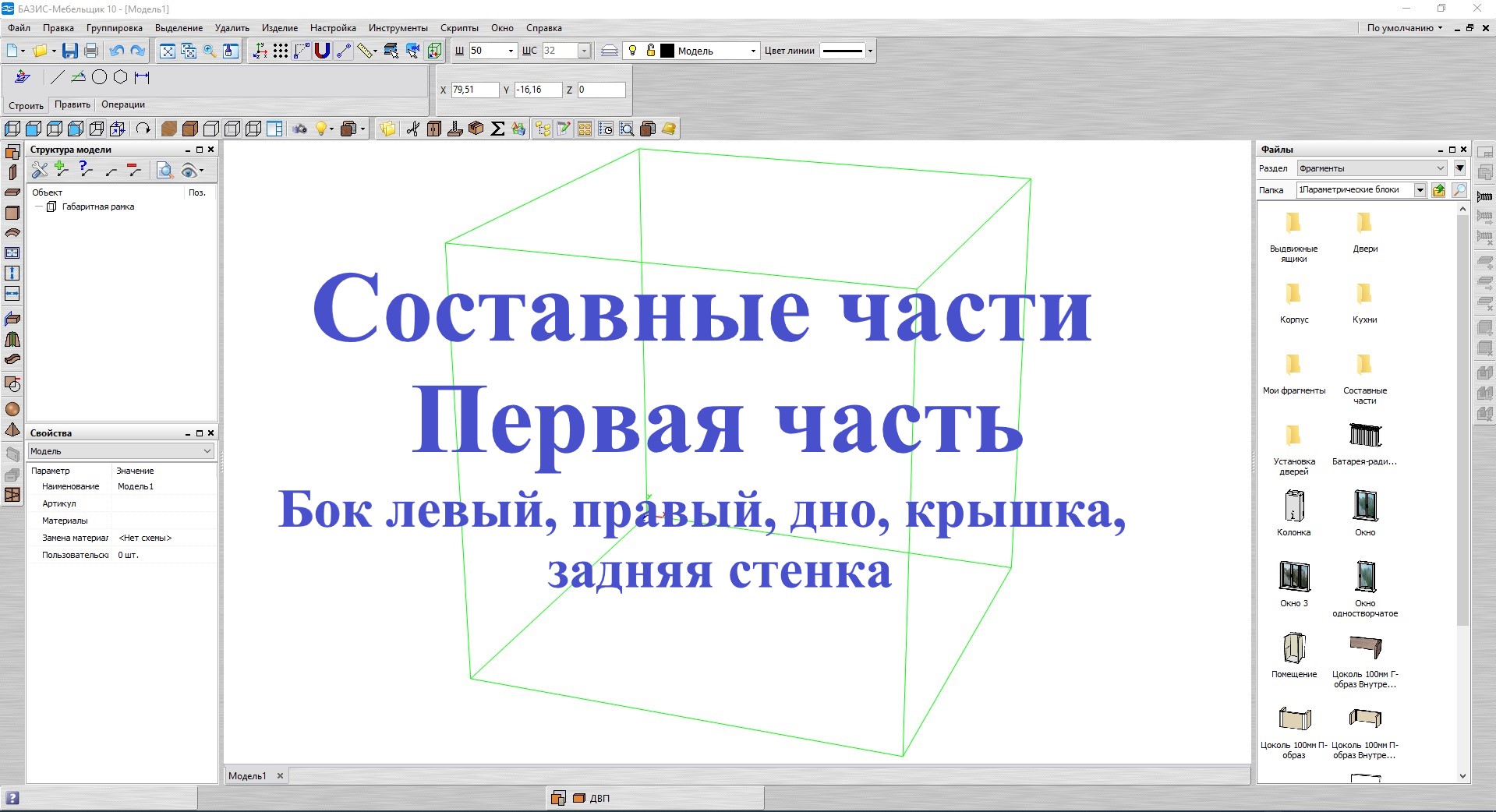Click the sigma calculation icon
This screenshot has width=1496, height=812.
click(x=497, y=129)
